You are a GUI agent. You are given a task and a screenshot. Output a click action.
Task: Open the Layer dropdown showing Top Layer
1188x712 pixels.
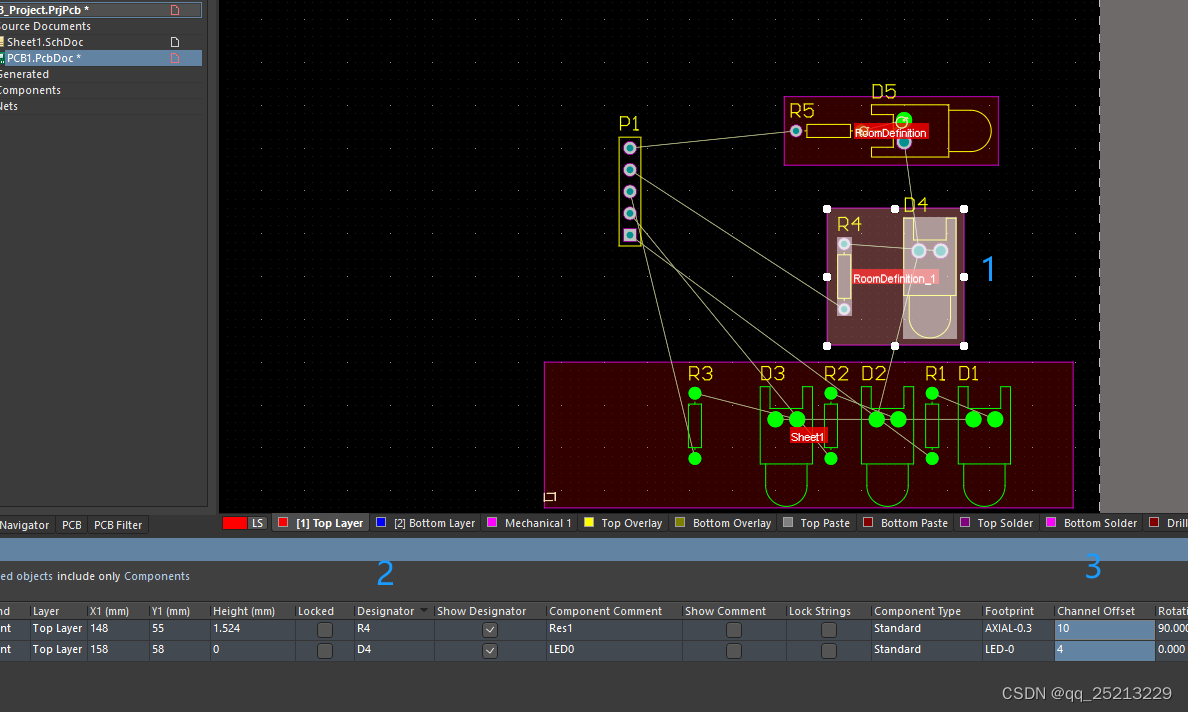pyautogui.click(x=57, y=629)
